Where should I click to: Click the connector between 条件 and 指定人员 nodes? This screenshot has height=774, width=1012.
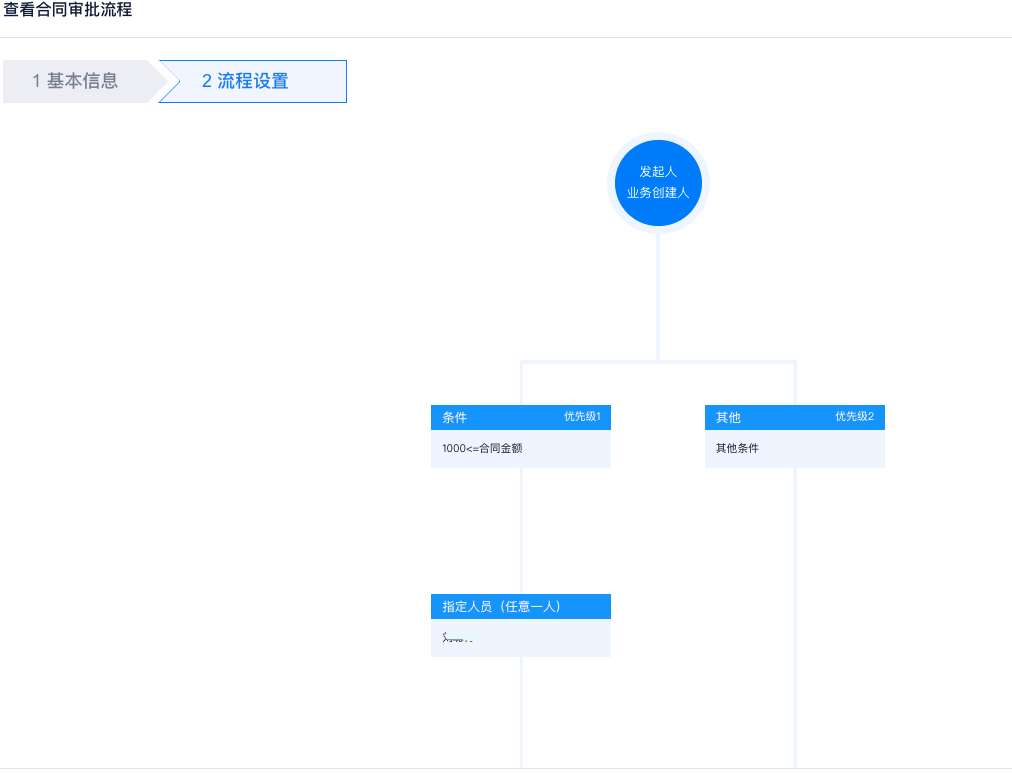click(x=522, y=530)
